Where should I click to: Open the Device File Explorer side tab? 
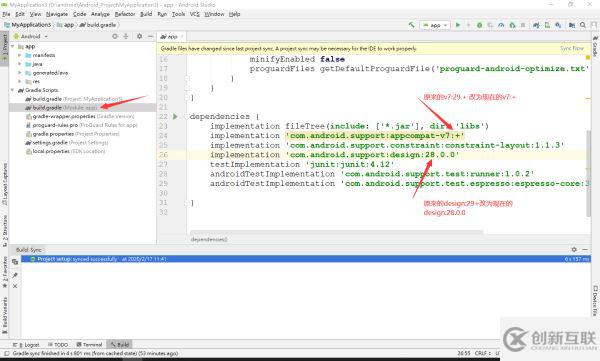pos(595,301)
